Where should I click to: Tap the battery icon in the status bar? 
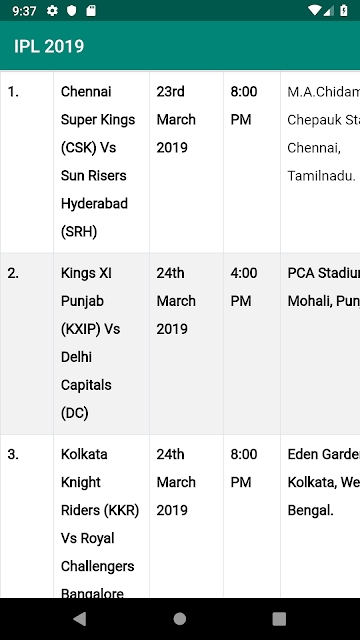pos(344,11)
